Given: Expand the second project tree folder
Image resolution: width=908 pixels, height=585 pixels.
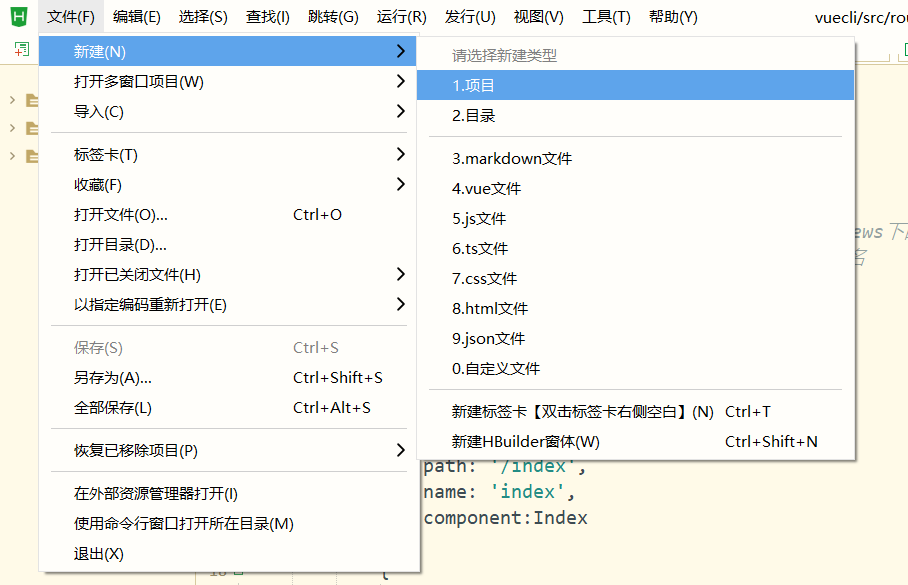Looking at the screenshot, I should tap(12, 128).
